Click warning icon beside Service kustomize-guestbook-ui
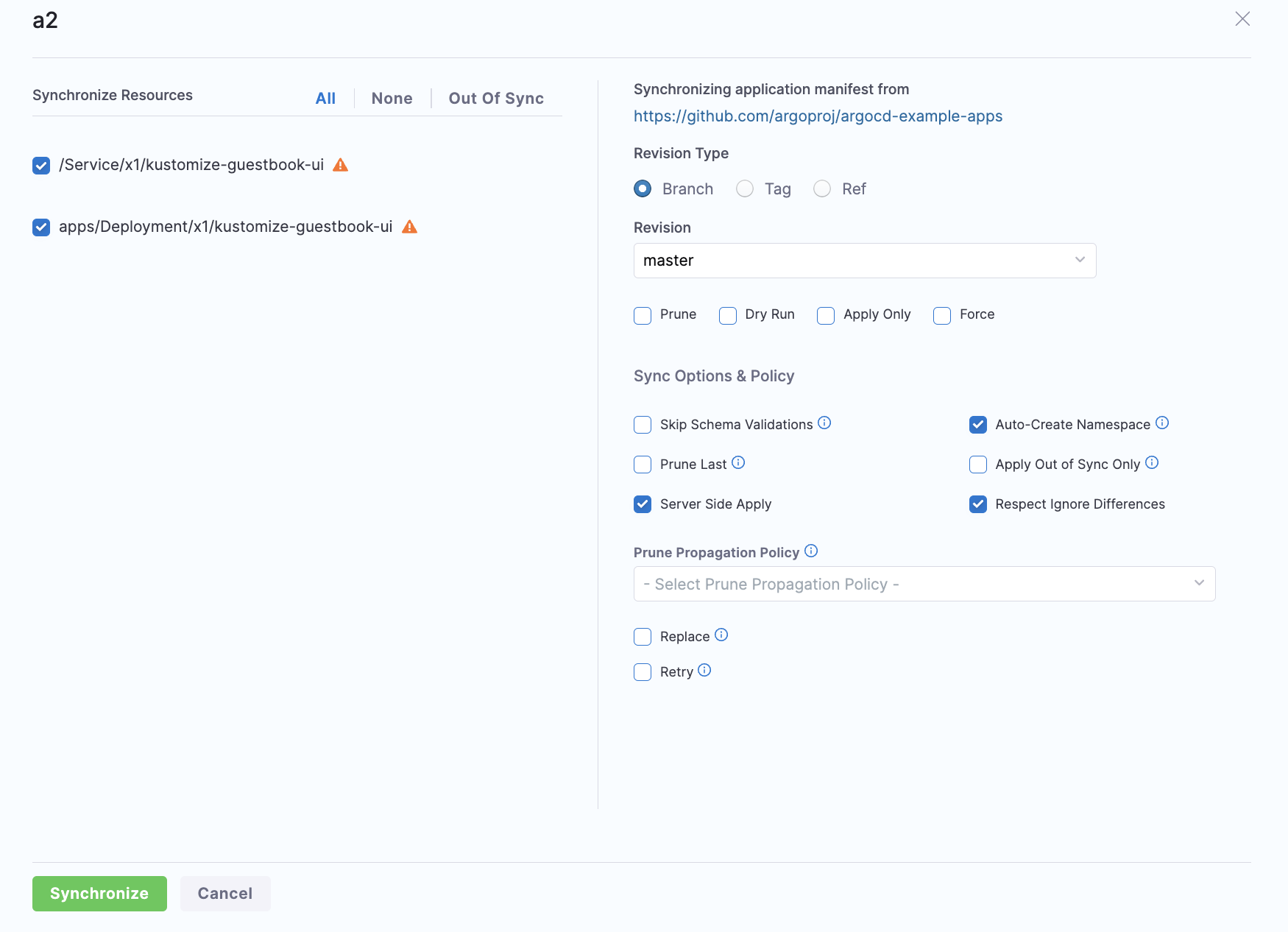 coord(340,165)
